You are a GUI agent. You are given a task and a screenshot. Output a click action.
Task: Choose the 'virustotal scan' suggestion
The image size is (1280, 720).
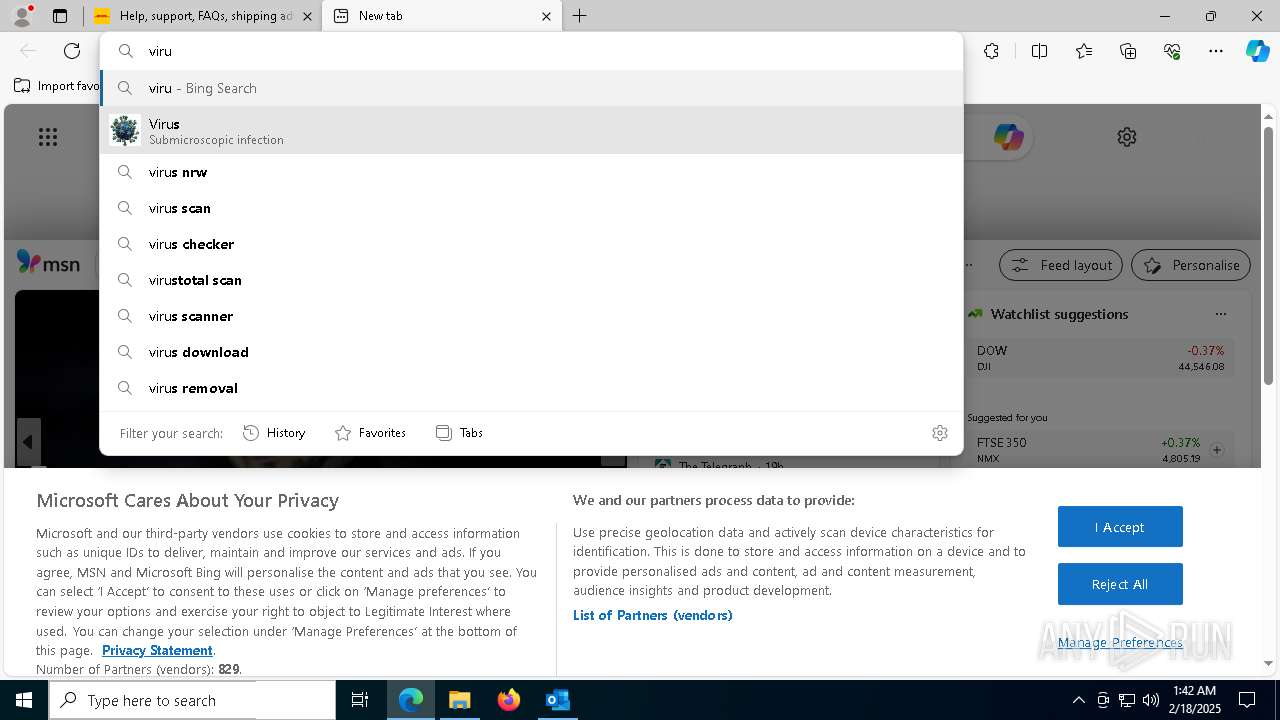[x=531, y=280]
